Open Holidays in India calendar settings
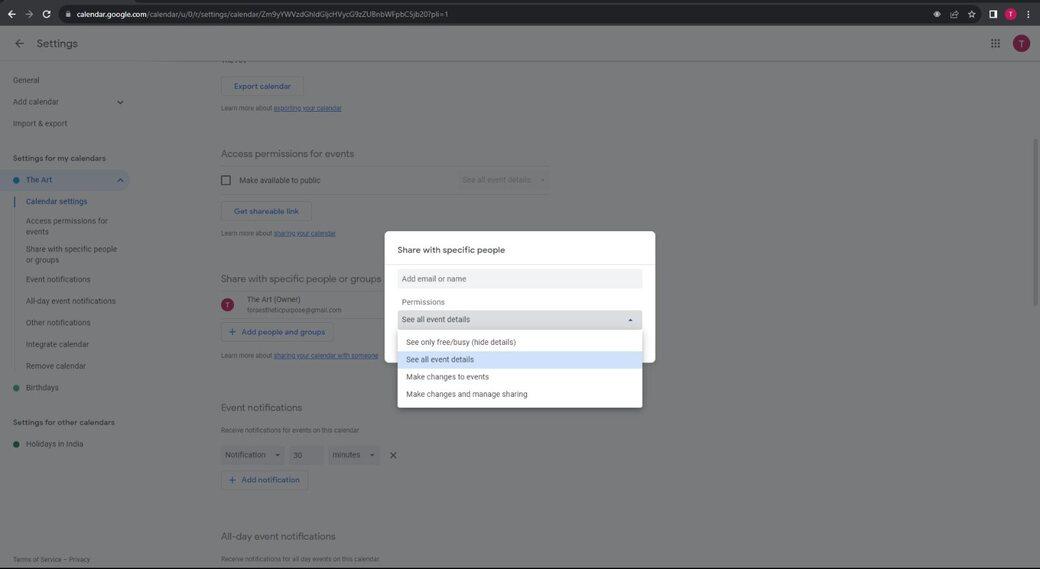 pos(54,444)
